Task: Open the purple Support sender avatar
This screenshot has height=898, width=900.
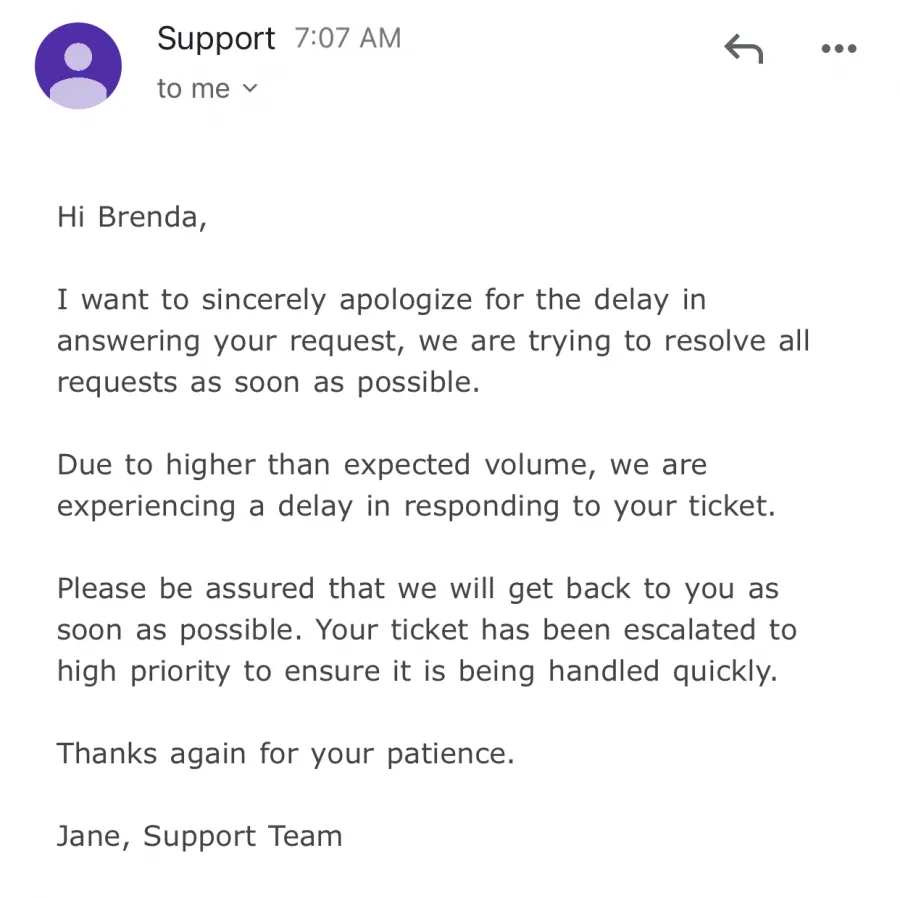Action: 78,66
